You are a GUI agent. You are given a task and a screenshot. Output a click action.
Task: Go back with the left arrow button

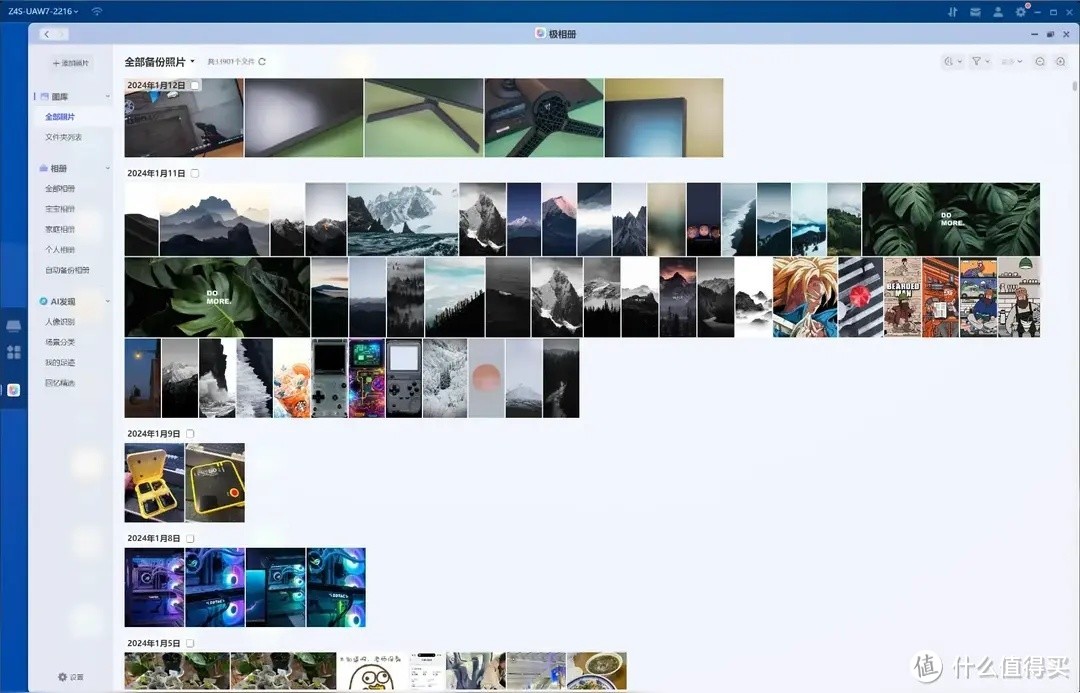47,34
